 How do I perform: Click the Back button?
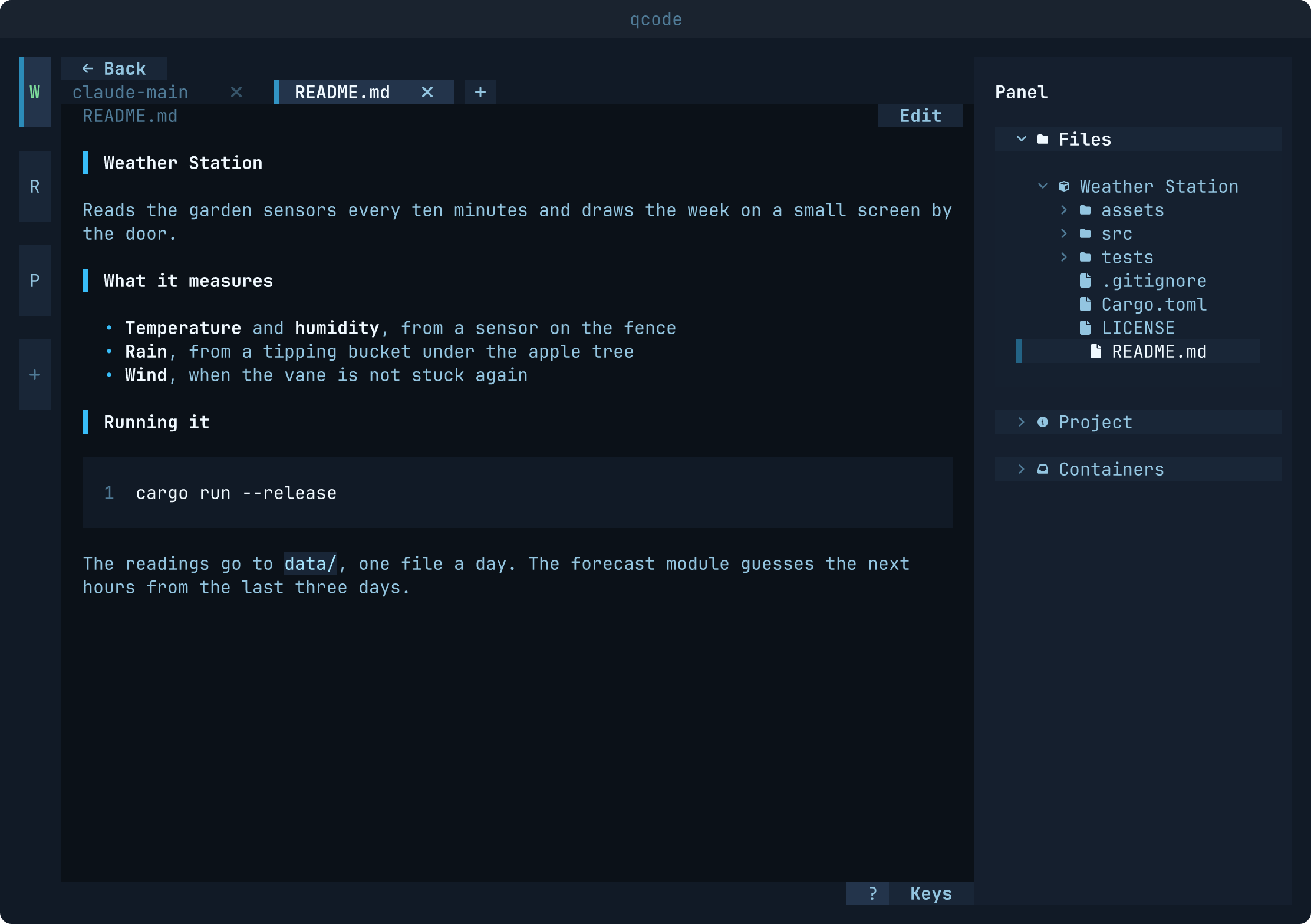point(114,68)
